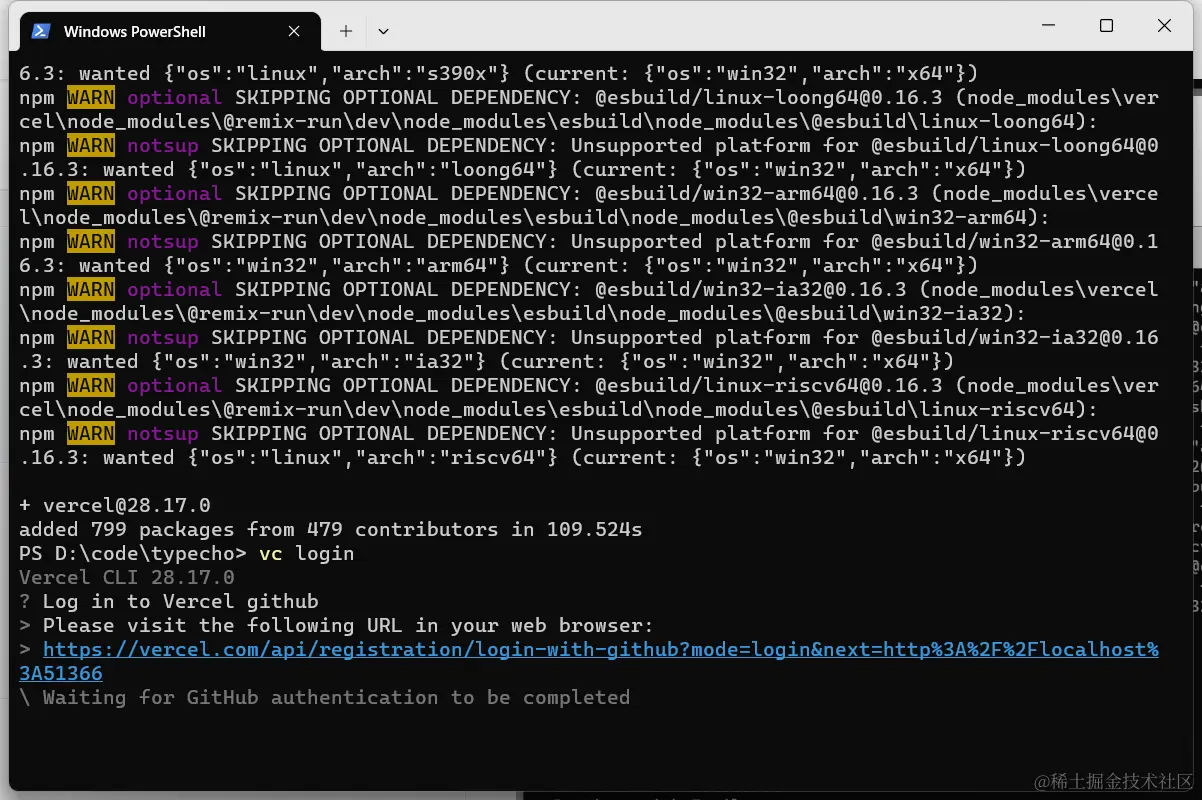1202x800 pixels.
Task: Click the 'PS D:\code\typecho>' prompt
Action: pyautogui.click(x=133, y=554)
